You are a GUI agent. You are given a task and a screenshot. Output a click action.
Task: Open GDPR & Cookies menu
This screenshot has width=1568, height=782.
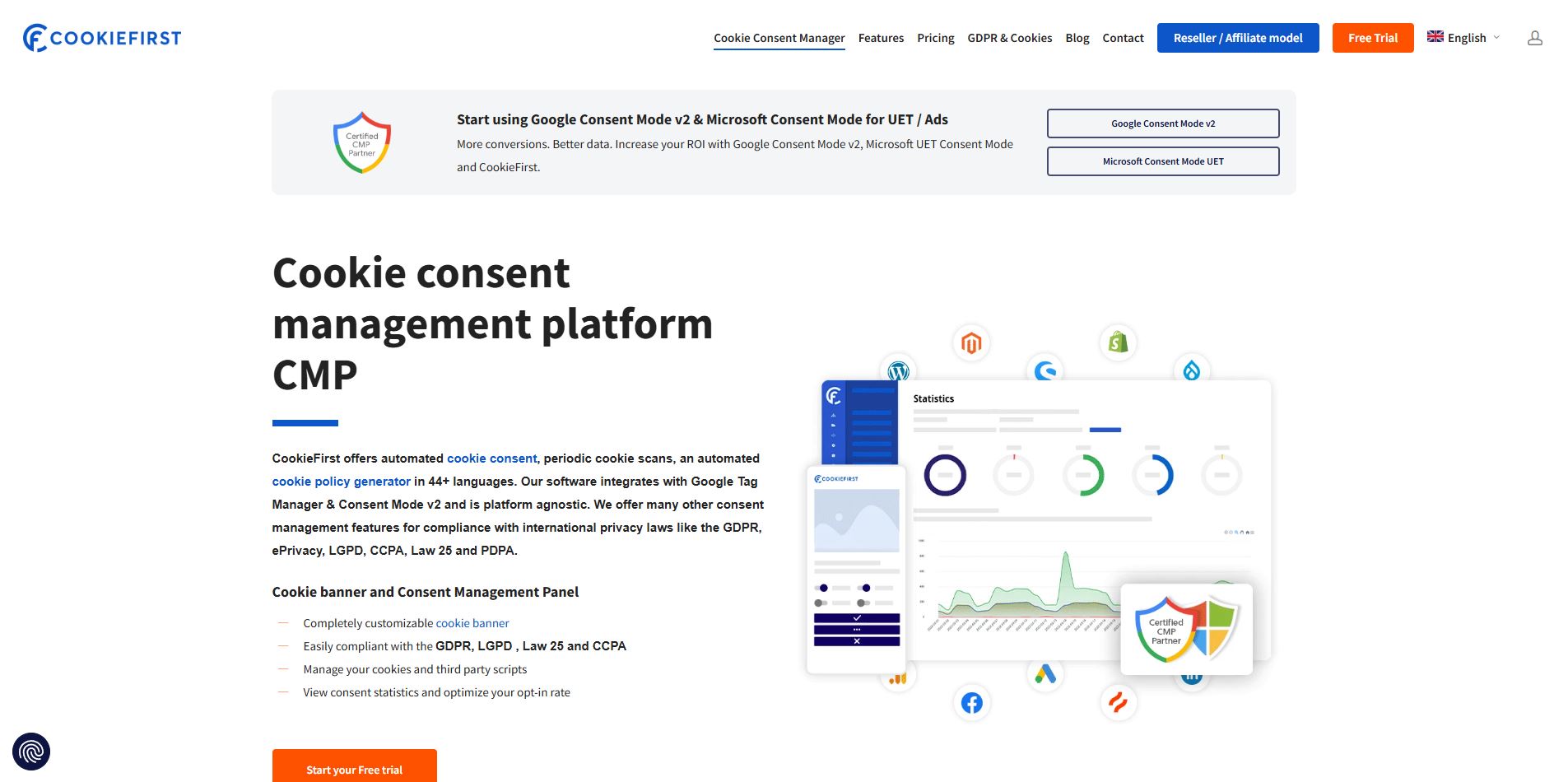(1010, 38)
